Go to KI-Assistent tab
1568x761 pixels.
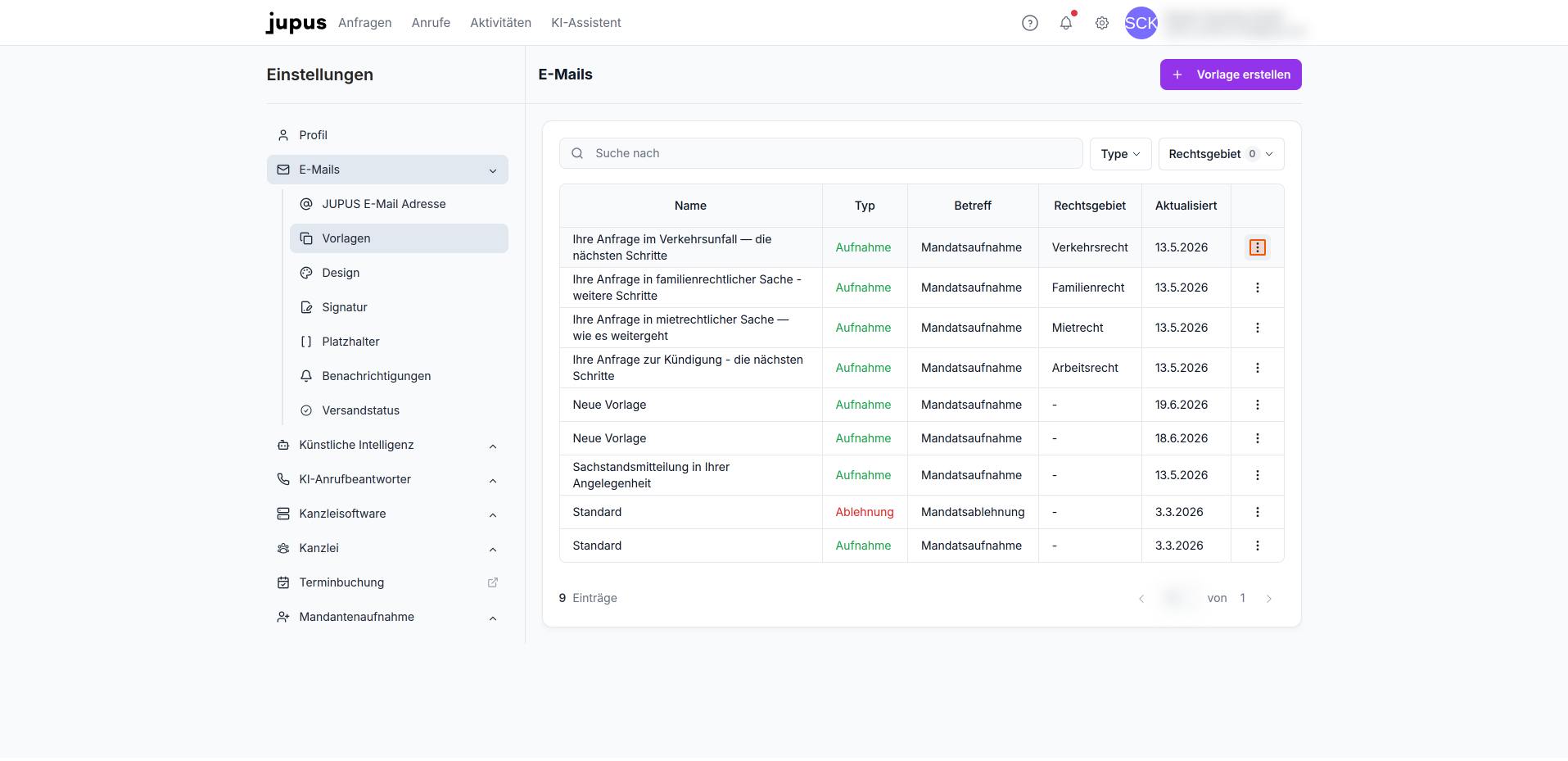[x=586, y=23]
